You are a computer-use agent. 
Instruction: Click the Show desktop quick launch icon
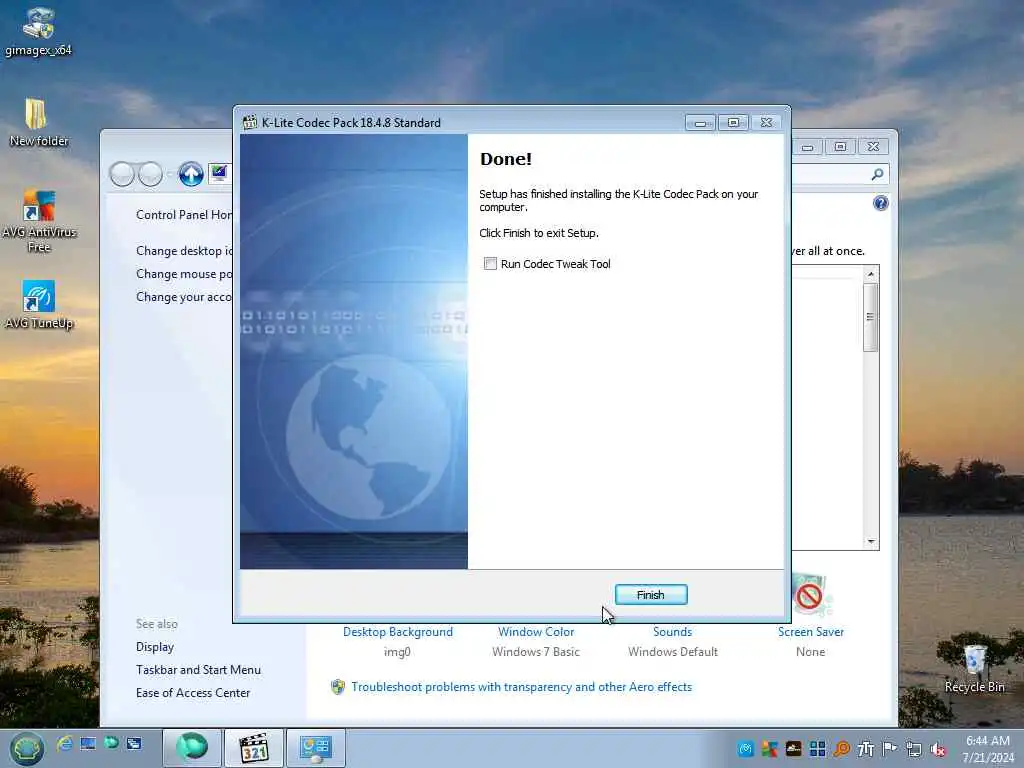[88, 743]
